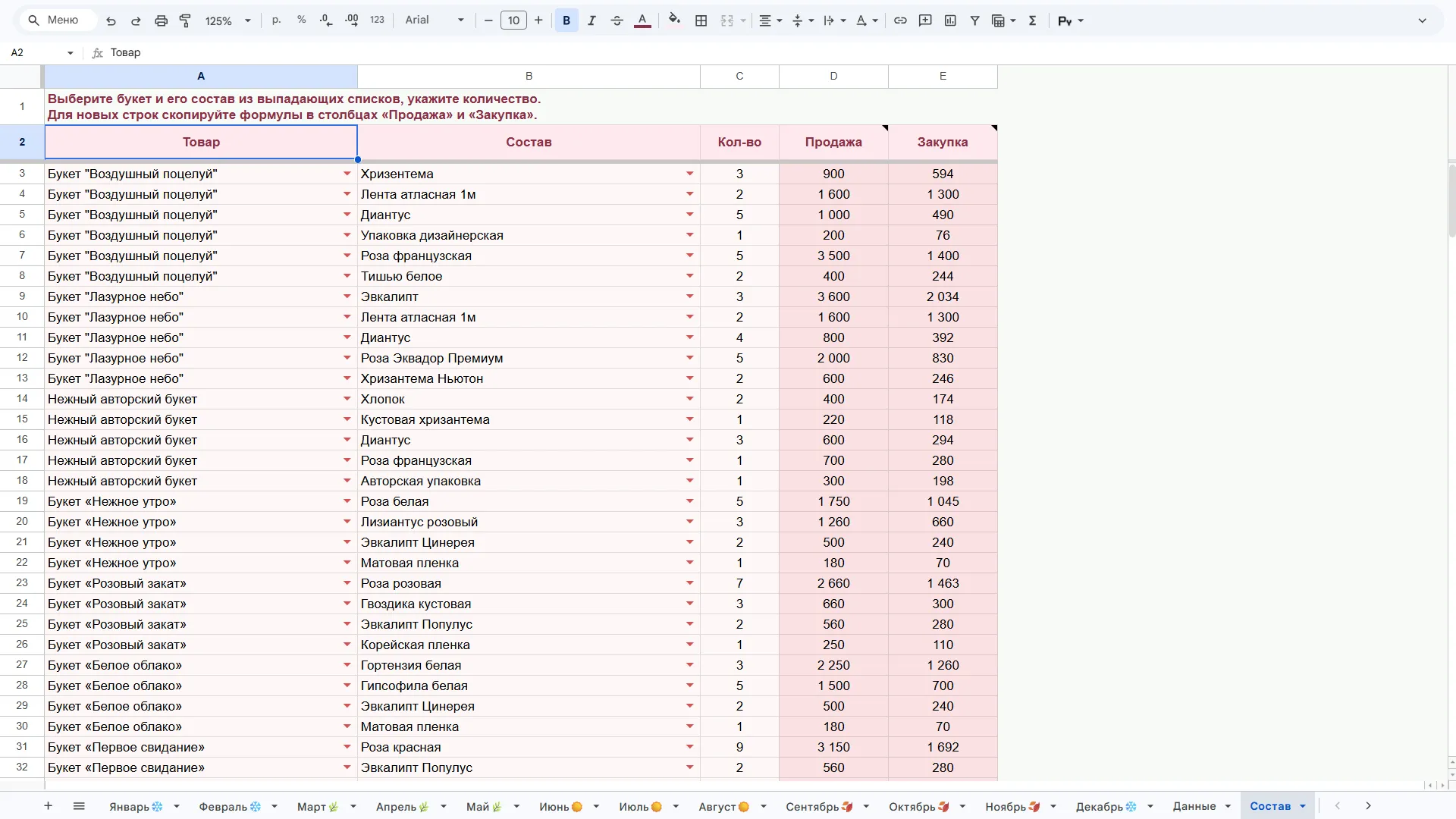Viewport: 1456px width, 819px height.
Task: Increase font size with plus button
Action: [538, 20]
